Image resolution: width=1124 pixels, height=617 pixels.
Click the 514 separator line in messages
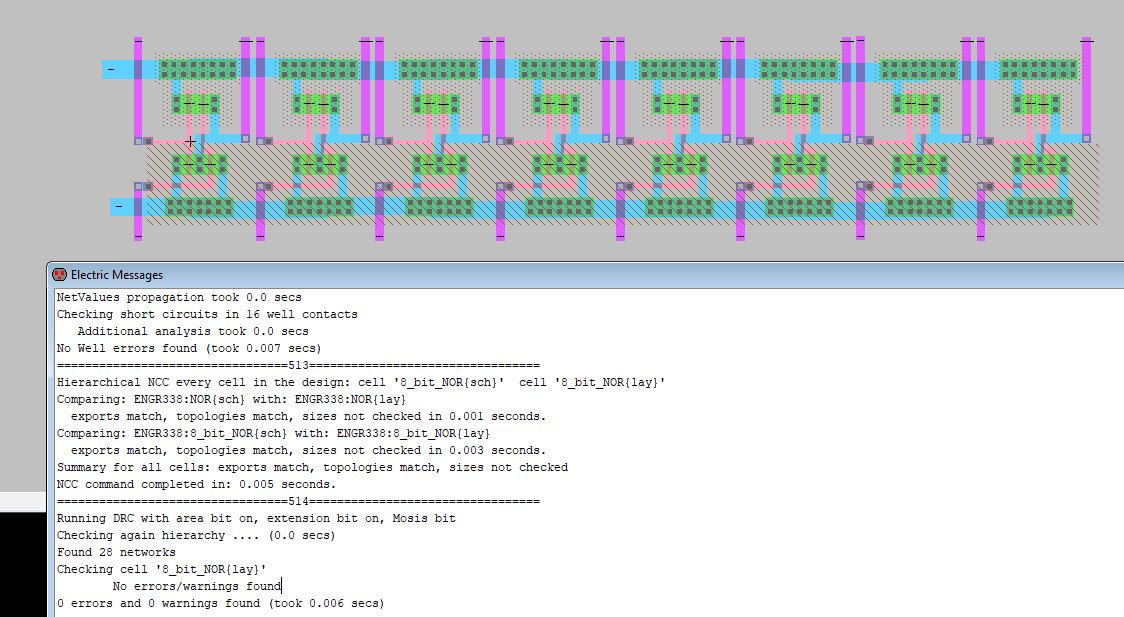pos(298,501)
